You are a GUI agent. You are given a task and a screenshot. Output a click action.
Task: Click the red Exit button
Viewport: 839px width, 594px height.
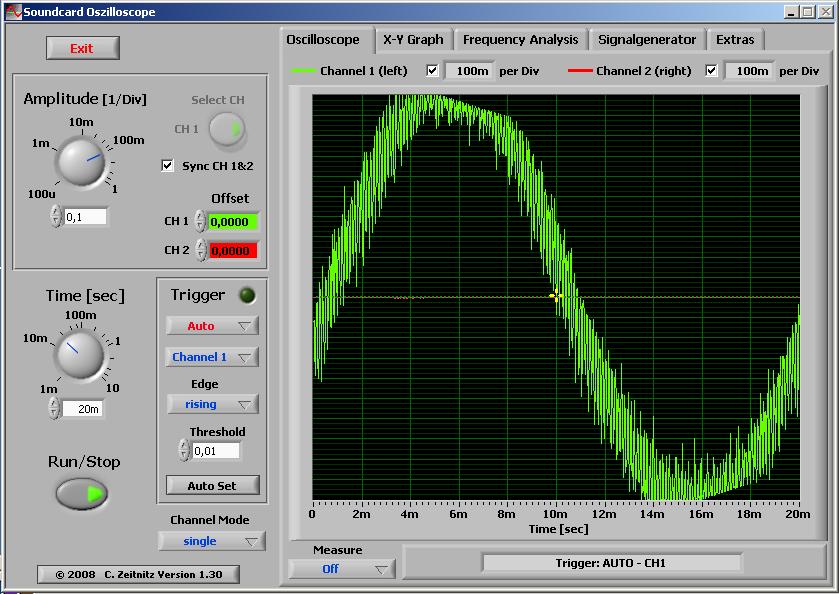82,48
